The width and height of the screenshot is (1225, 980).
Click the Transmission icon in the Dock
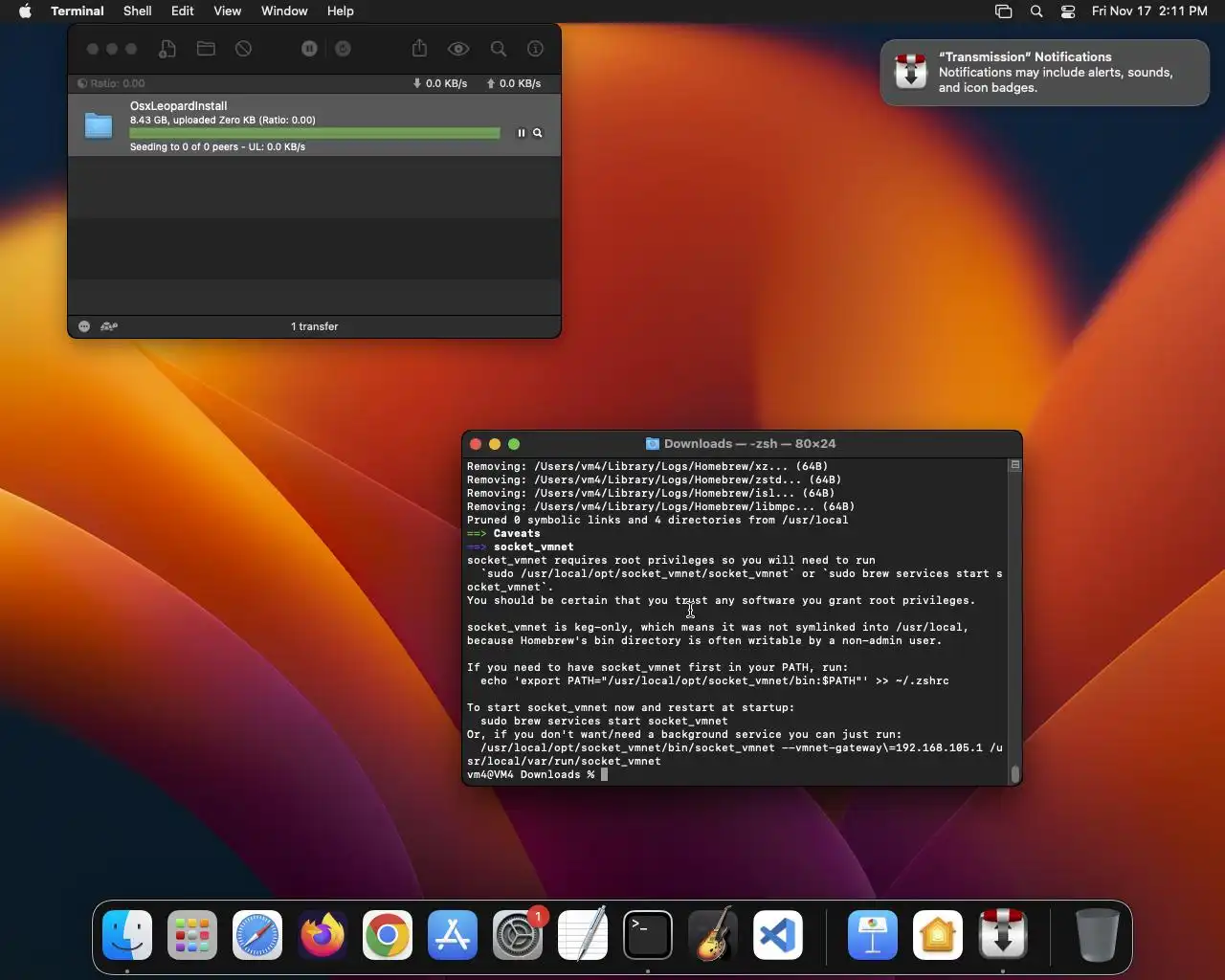(x=1002, y=935)
